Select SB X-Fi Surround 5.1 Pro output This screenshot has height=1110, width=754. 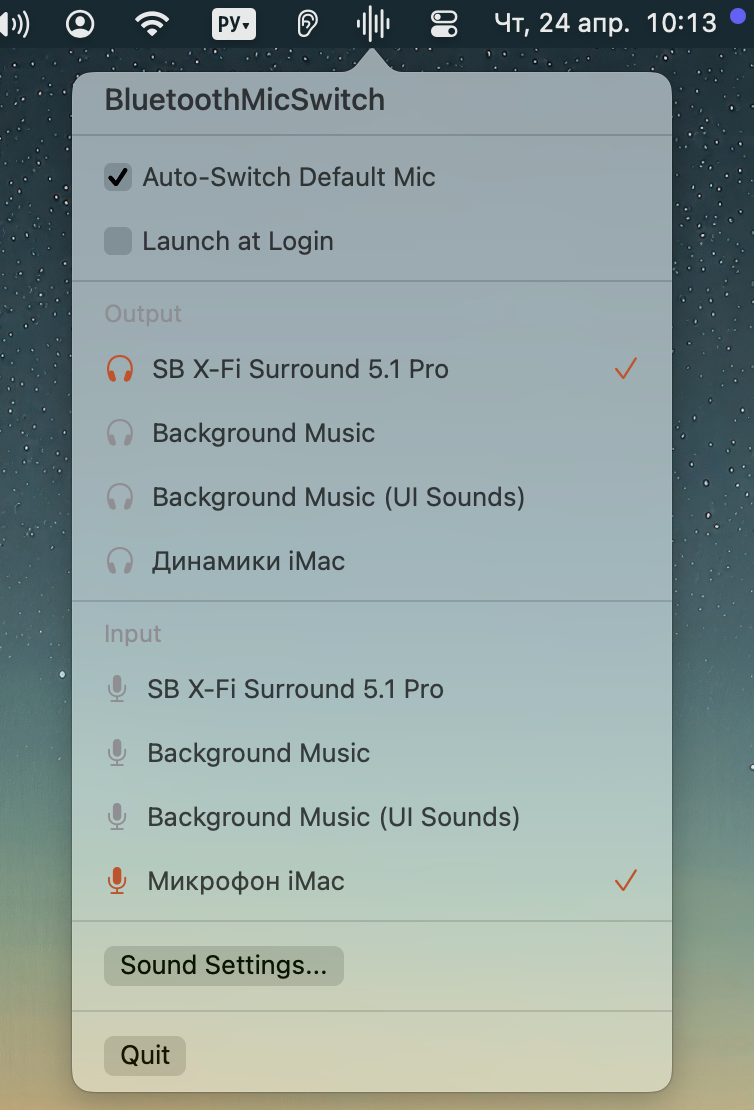(x=372, y=369)
